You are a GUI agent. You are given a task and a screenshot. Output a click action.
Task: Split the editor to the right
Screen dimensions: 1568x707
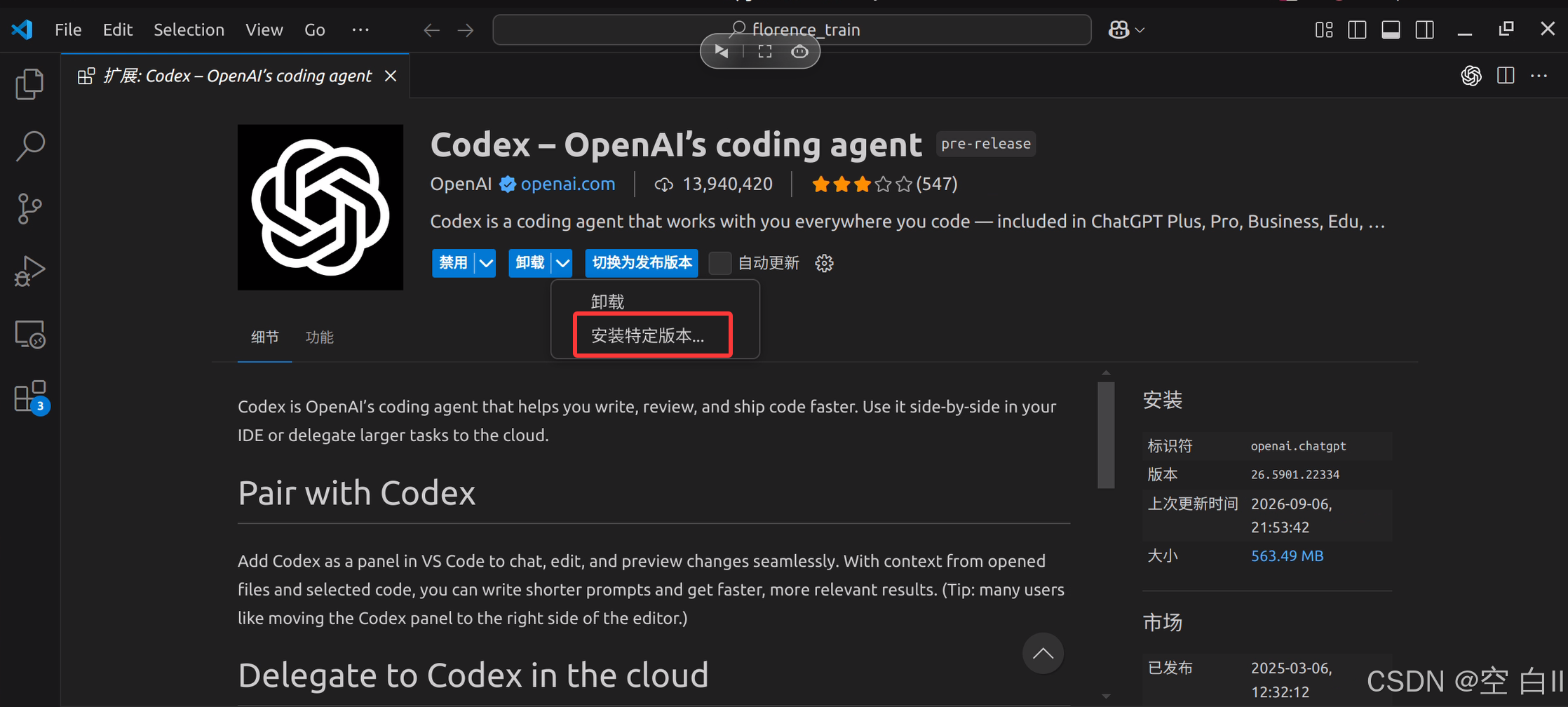[1506, 76]
